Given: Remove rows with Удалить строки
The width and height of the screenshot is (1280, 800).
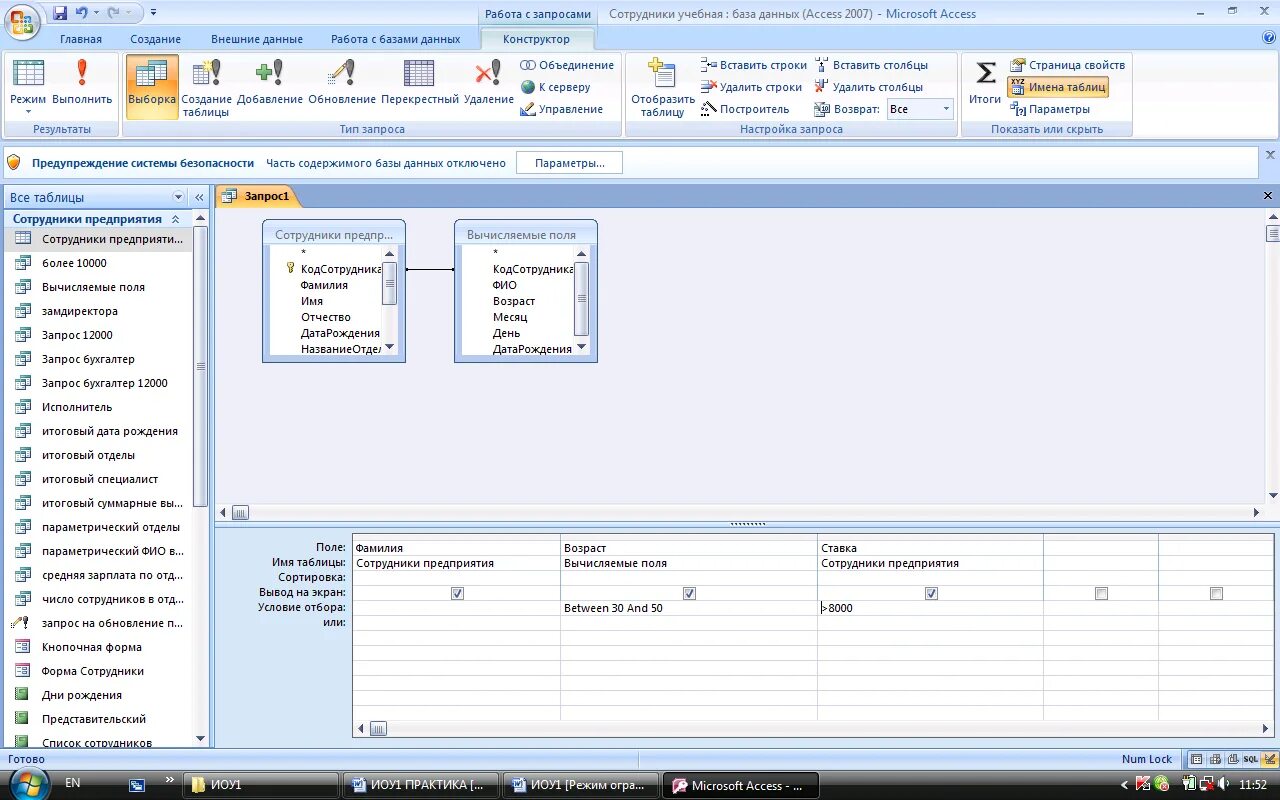Looking at the screenshot, I should pyautogui.click(x=752, y=87).
